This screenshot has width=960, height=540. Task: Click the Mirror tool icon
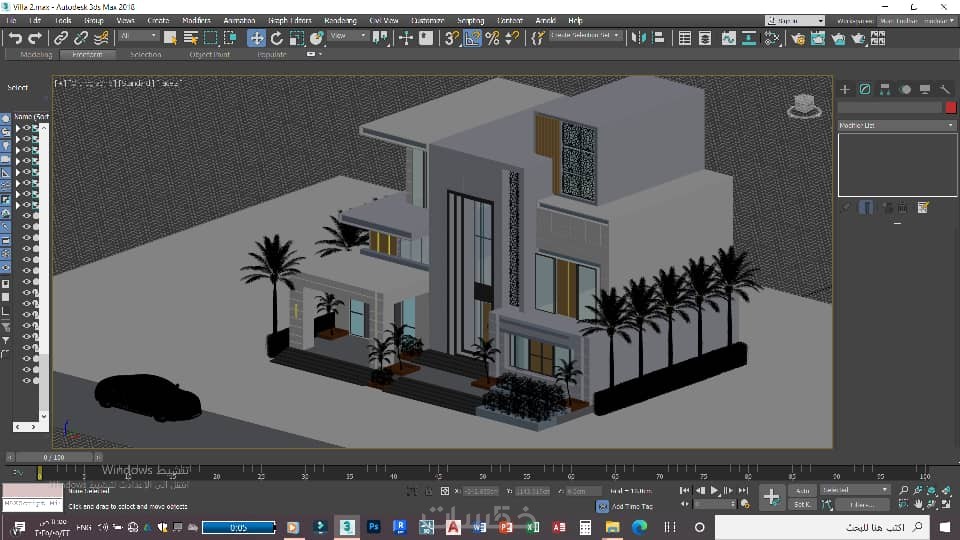pos(639,38)
